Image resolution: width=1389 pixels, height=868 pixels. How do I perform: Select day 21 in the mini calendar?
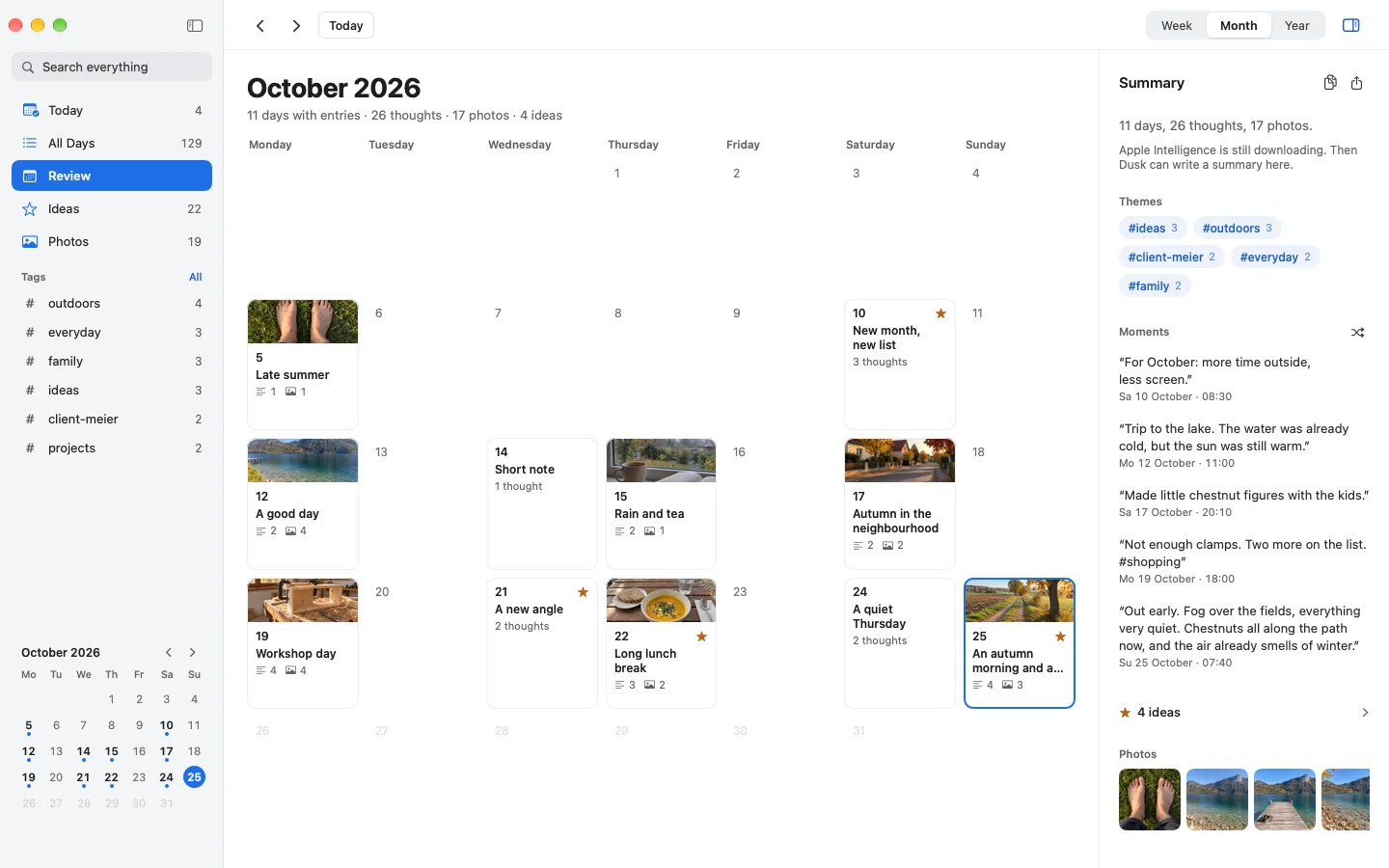coord(84,778)
